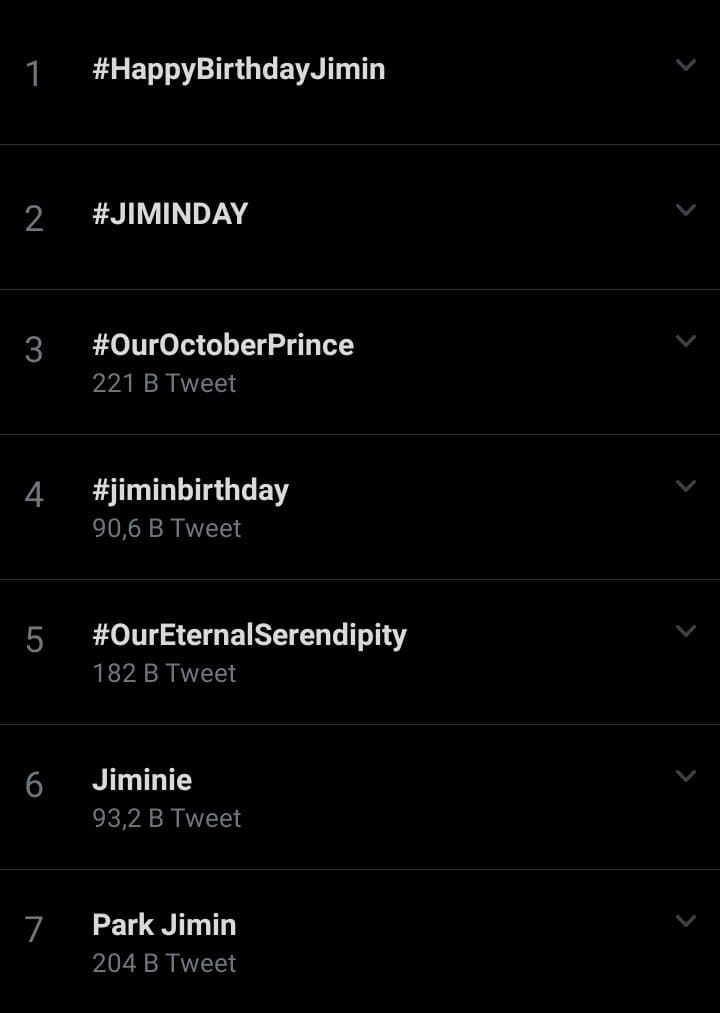
Task: Tap the 182 B Tweet count text
Action: point(164,673)
